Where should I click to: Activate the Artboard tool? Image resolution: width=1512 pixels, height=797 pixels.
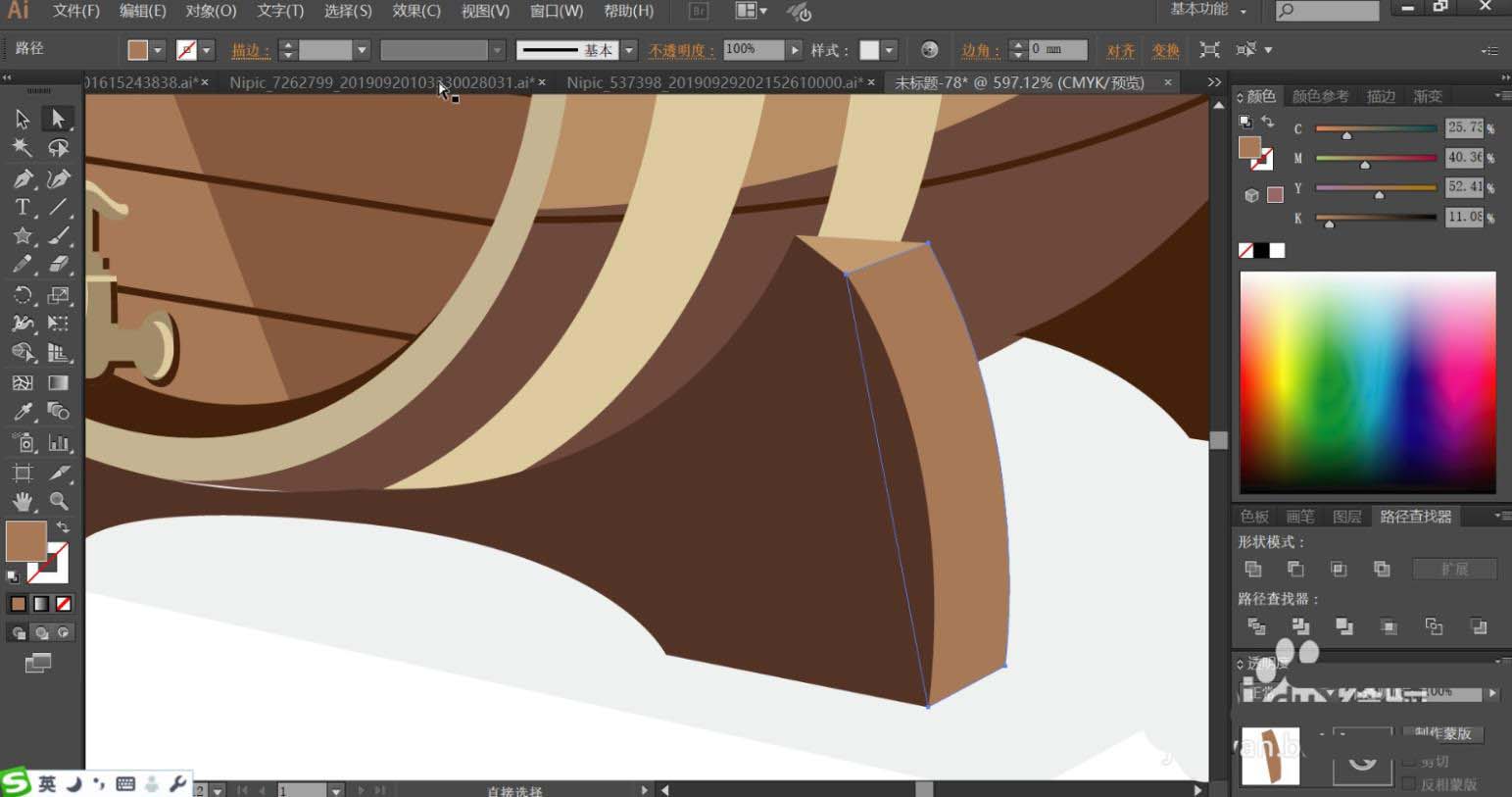point(23,473)
